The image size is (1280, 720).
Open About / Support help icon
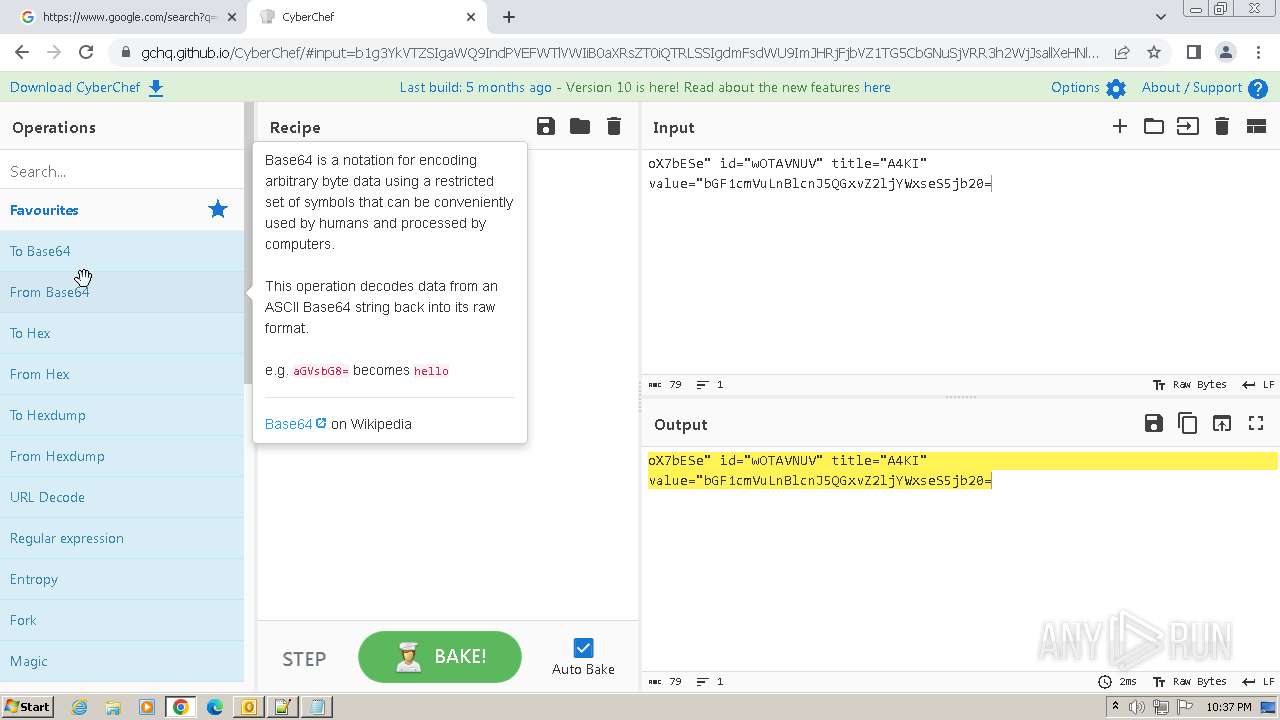(x=1258, y=88)
